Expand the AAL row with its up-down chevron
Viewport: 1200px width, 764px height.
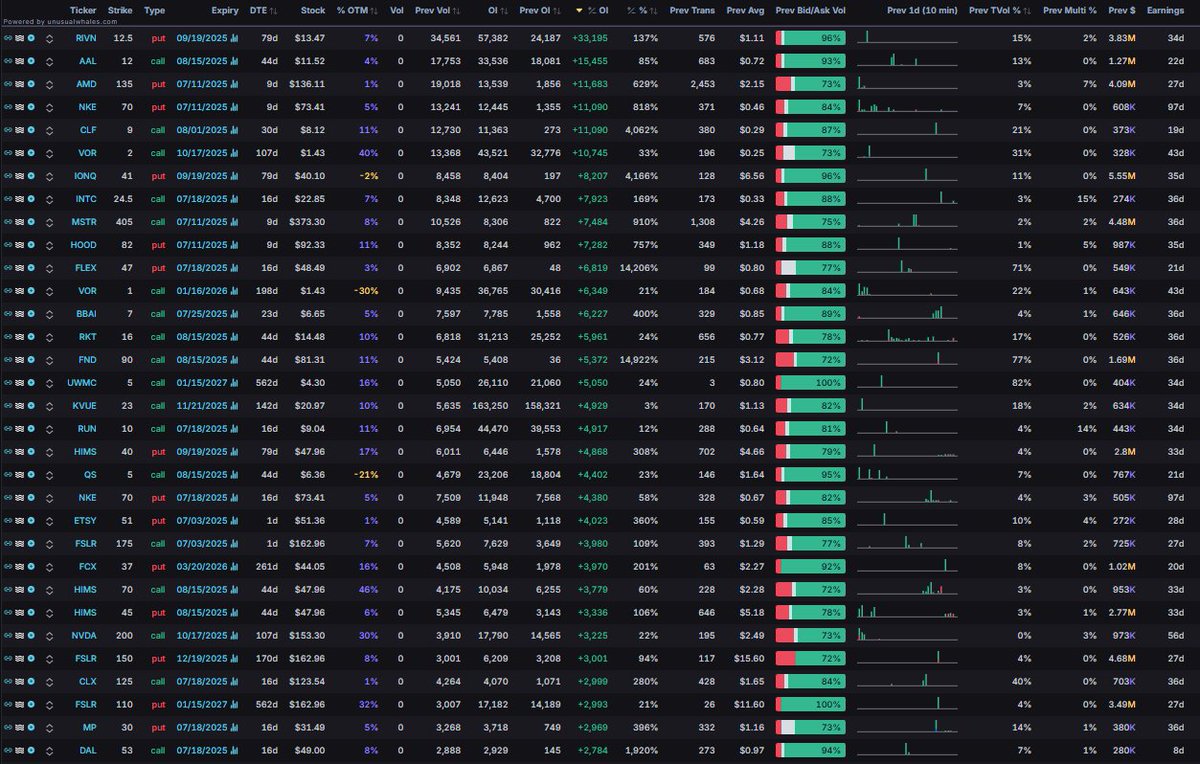[50, 60]
